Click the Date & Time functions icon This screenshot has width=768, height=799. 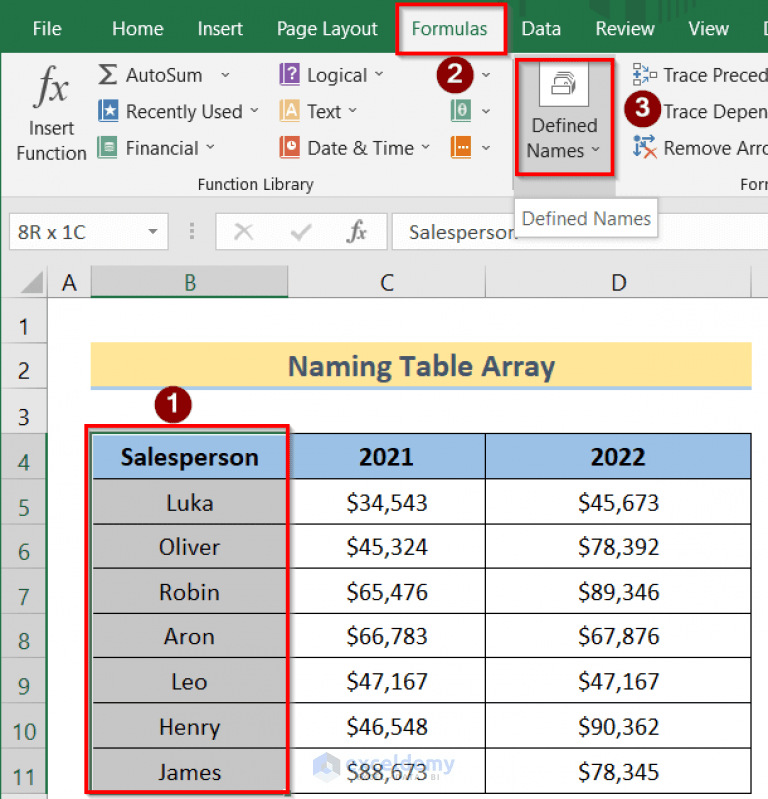[x=289, y=148]
